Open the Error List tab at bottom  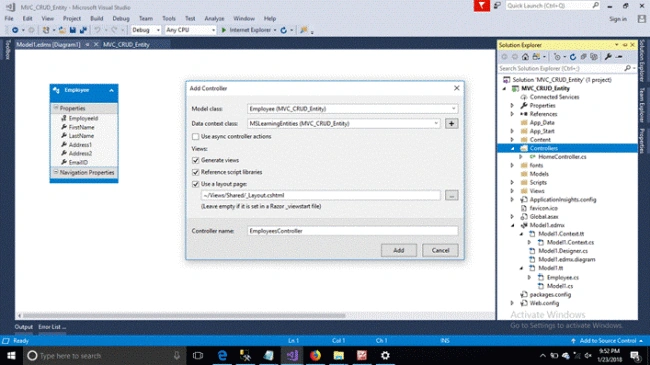[x=52, y=327]
